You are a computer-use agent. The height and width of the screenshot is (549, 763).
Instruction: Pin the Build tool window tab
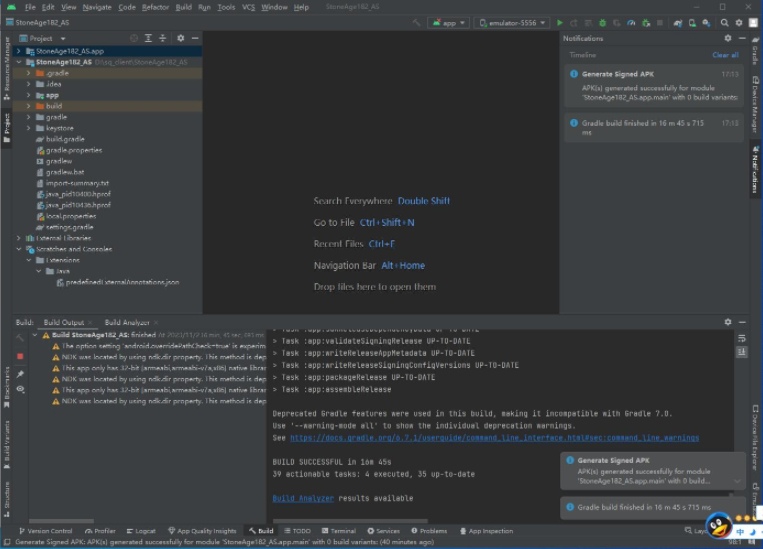[x=20, y=374]
